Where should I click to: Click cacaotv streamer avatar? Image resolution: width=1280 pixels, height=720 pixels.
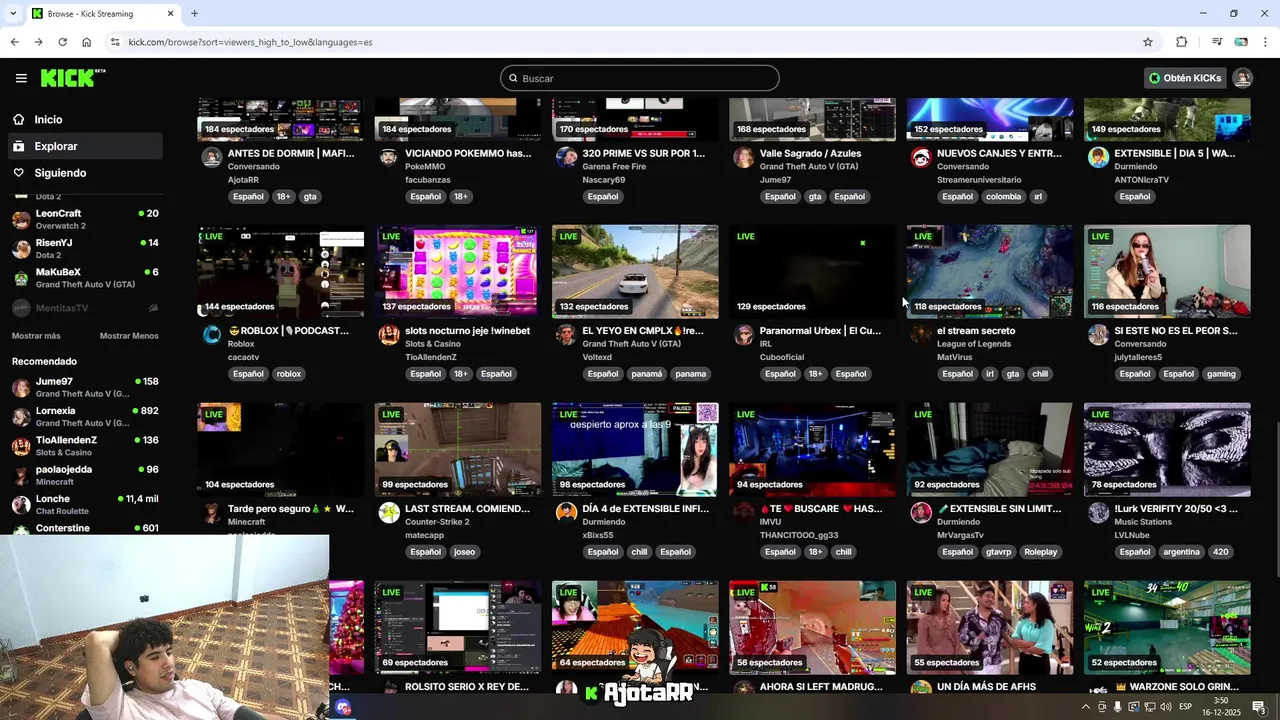click(211, 335)
